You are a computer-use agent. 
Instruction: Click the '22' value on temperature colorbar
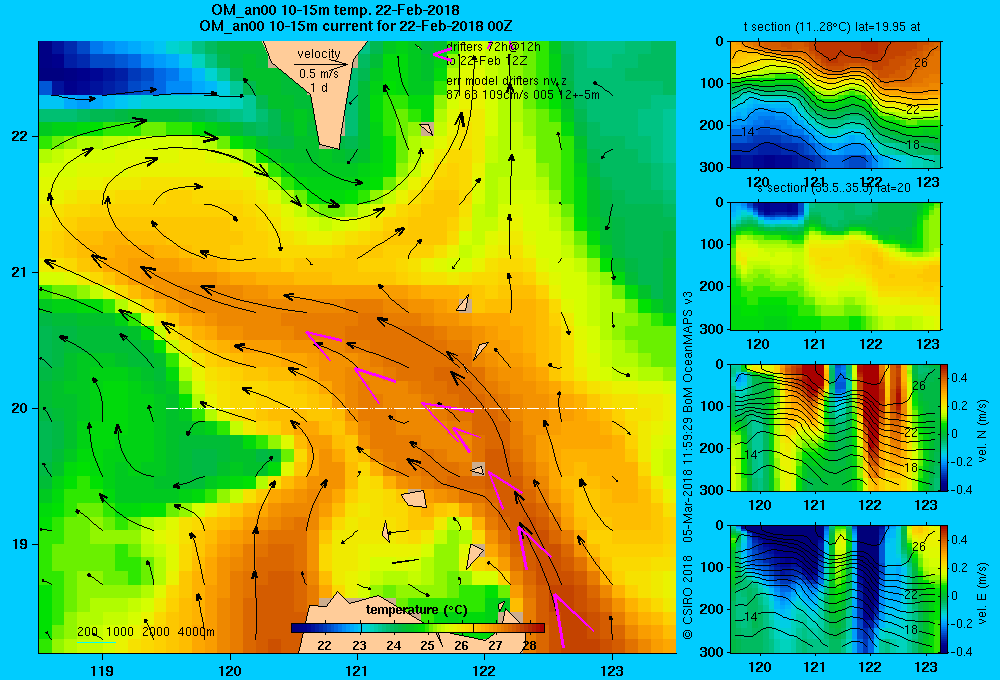[324, 645]
